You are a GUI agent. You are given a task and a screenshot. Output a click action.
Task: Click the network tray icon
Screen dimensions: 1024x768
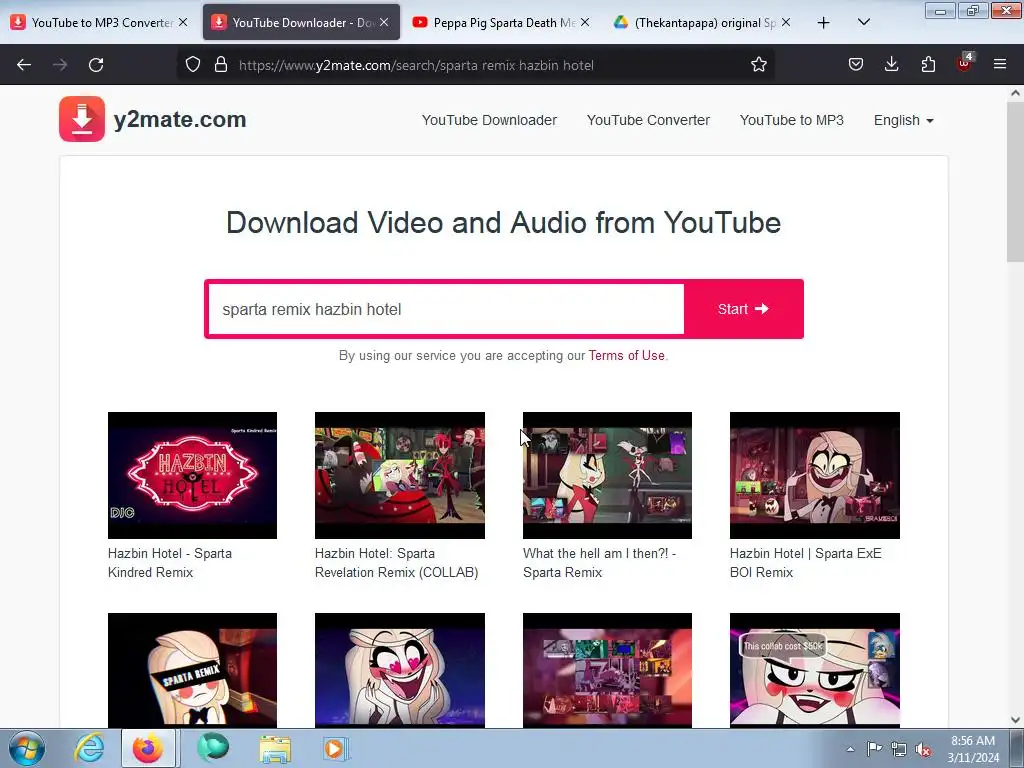pos(899,750)
